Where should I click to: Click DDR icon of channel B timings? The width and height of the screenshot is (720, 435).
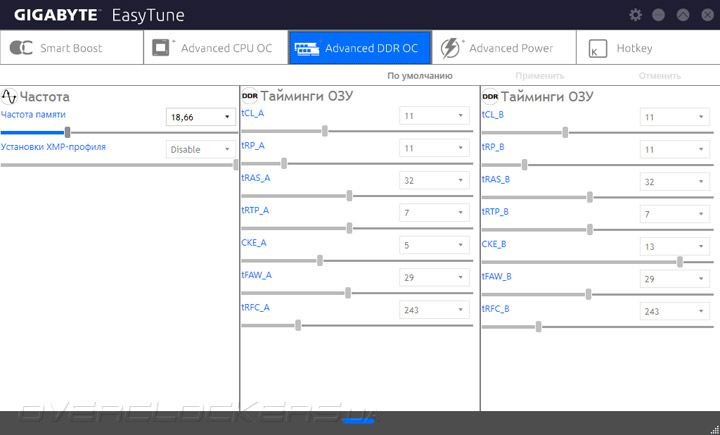tap(490, 96)
